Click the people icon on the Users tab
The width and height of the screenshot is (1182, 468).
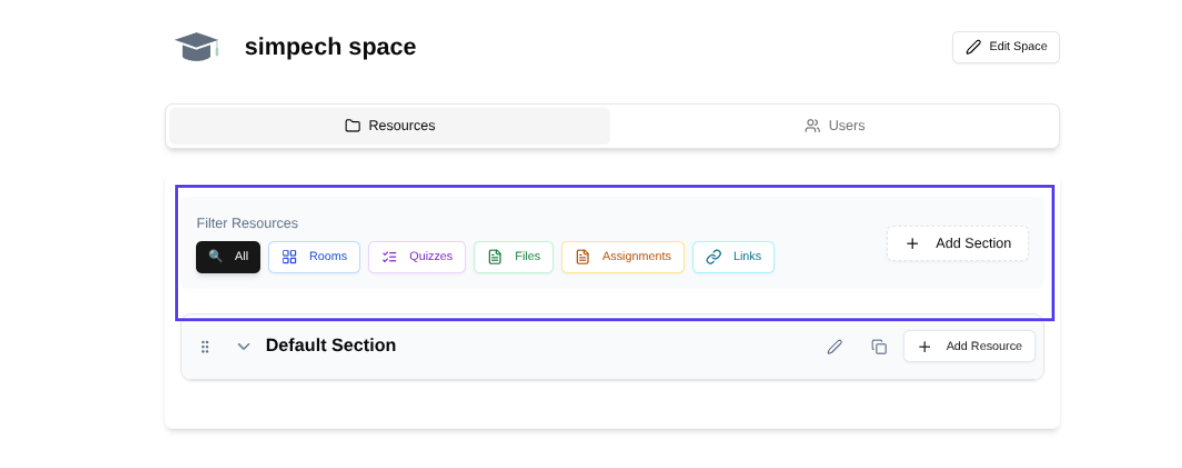[812, 126]
